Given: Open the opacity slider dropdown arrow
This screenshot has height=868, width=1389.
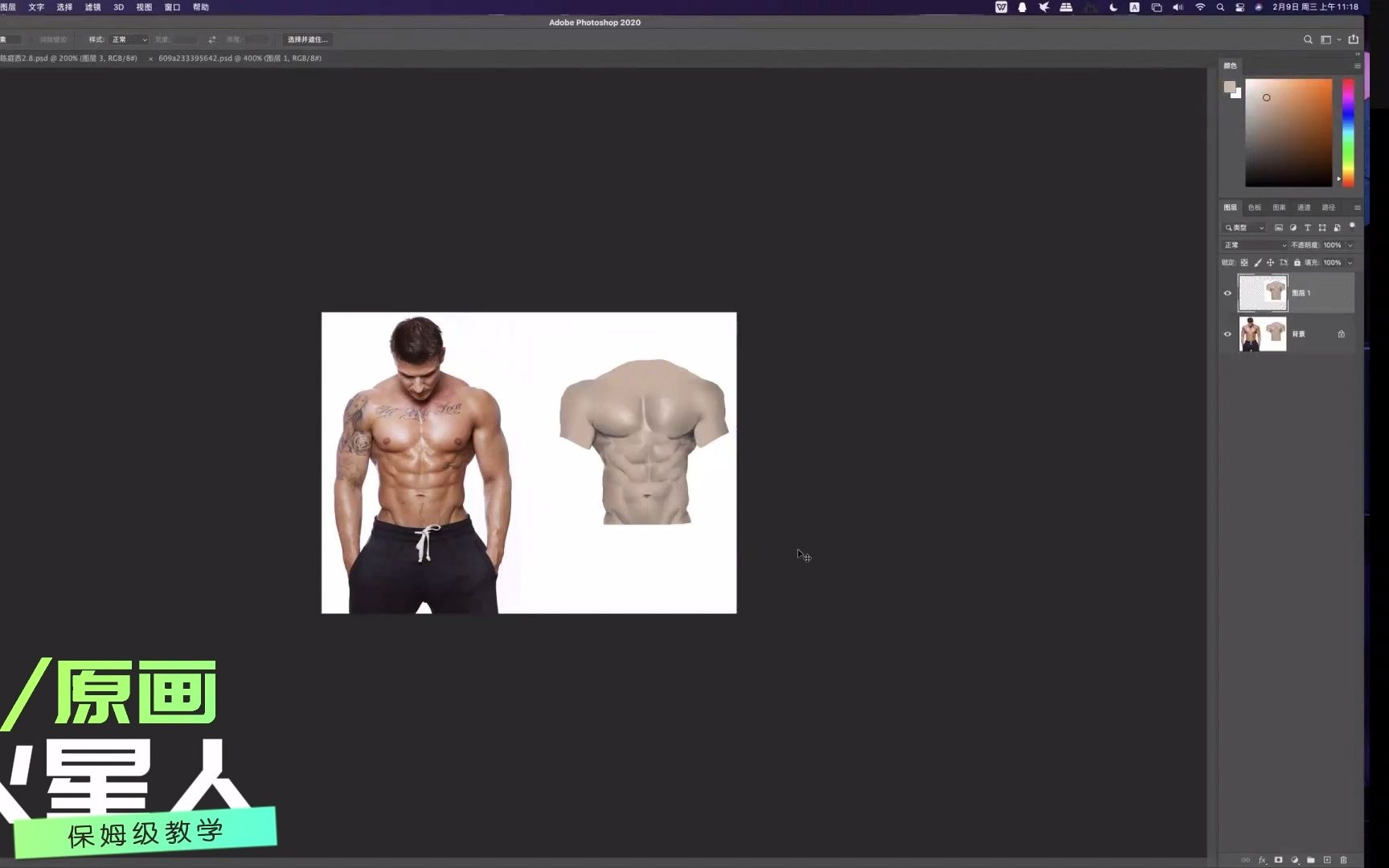Looking at the screenshot, I should (1350, 245).
